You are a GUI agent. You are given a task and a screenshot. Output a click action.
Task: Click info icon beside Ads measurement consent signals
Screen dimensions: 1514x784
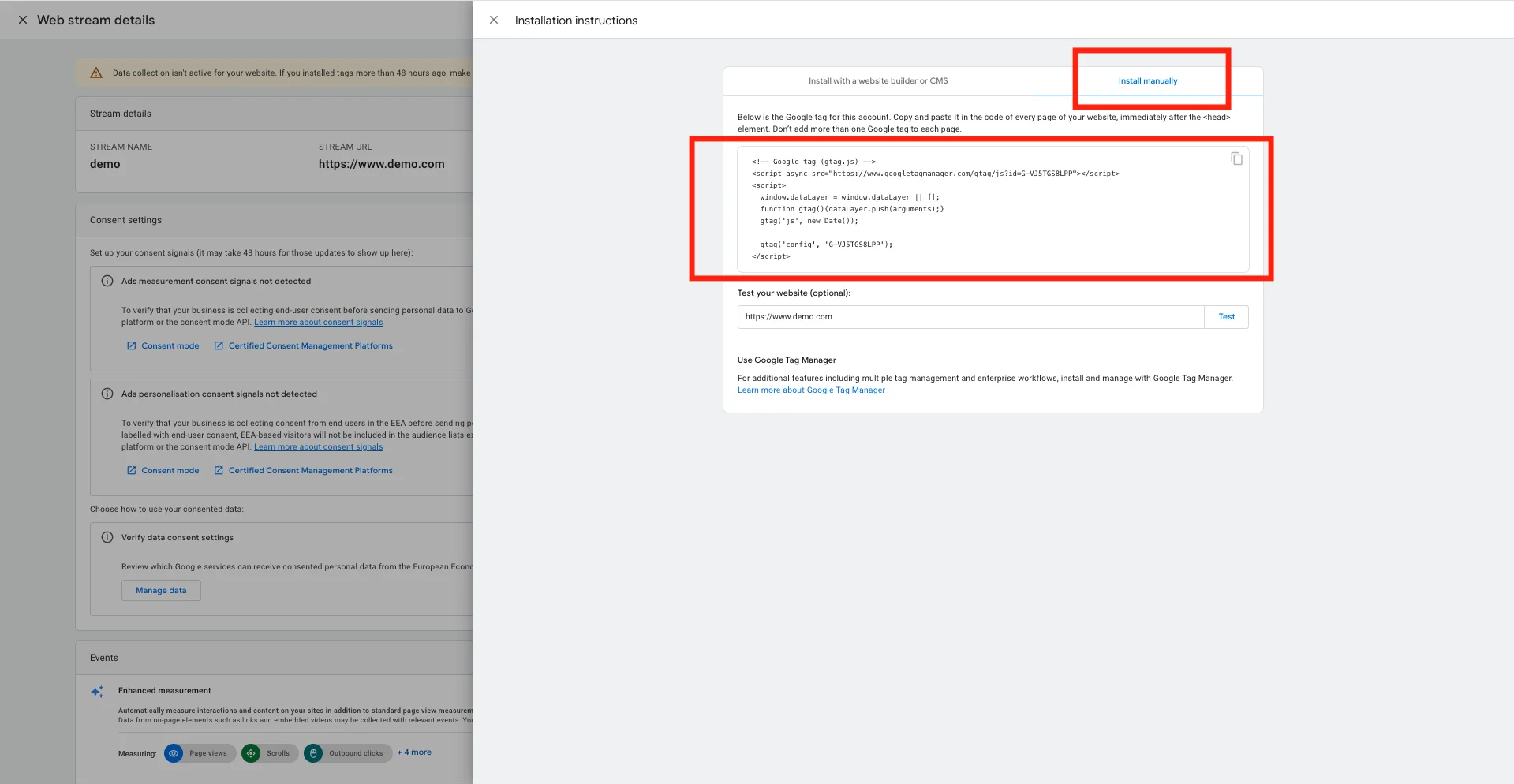coord(107,281)
